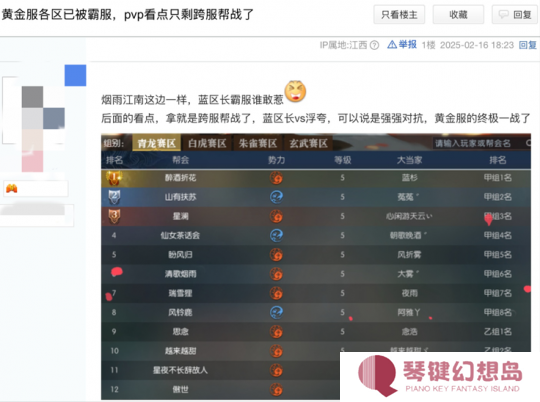Click the 只看楼主 button
Screen dimensions: 540x402
(399, 14)
